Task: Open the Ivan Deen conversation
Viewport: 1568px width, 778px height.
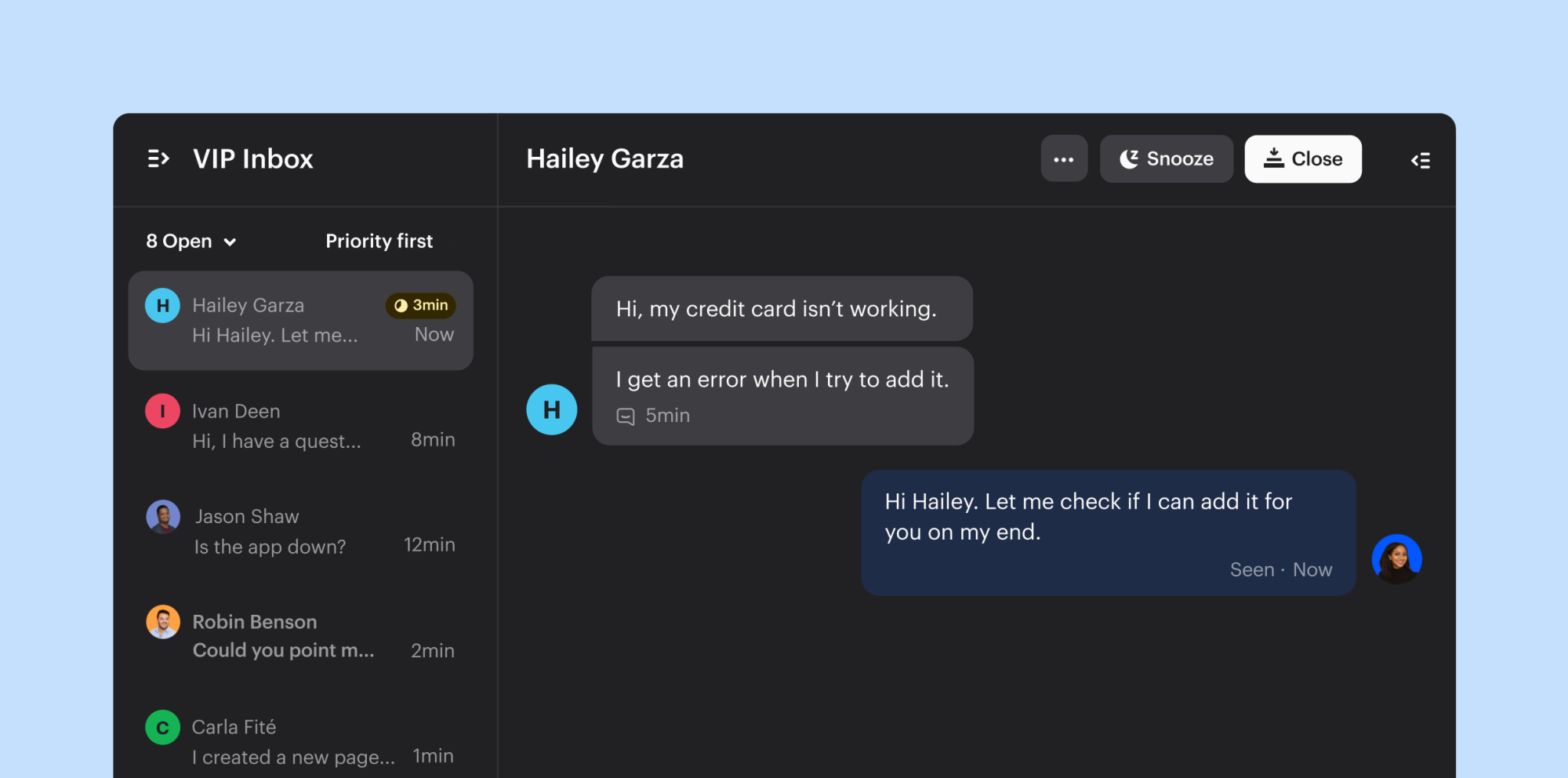Action: [x=301, y=426]
